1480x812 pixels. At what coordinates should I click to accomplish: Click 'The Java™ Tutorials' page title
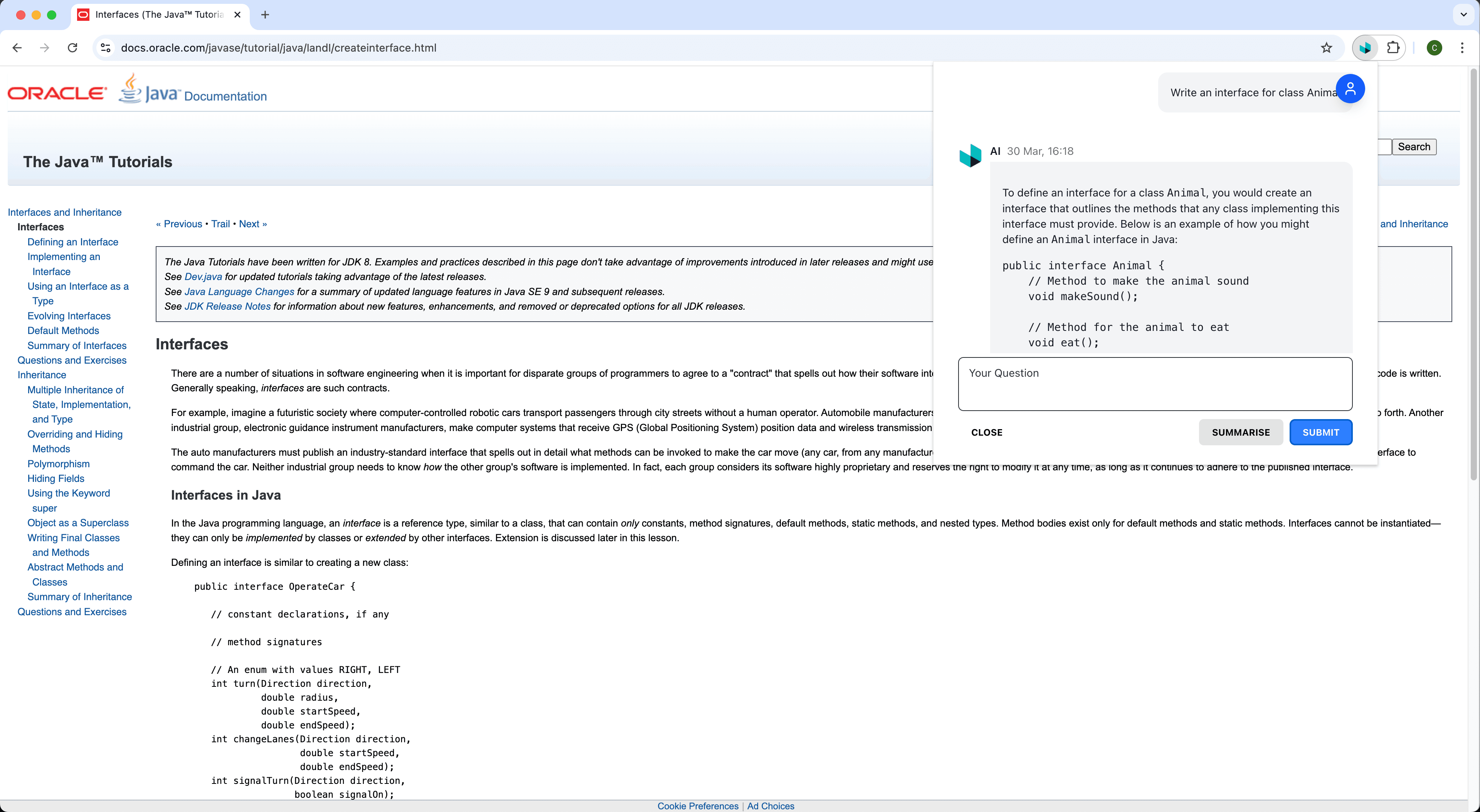pos(98,162)
